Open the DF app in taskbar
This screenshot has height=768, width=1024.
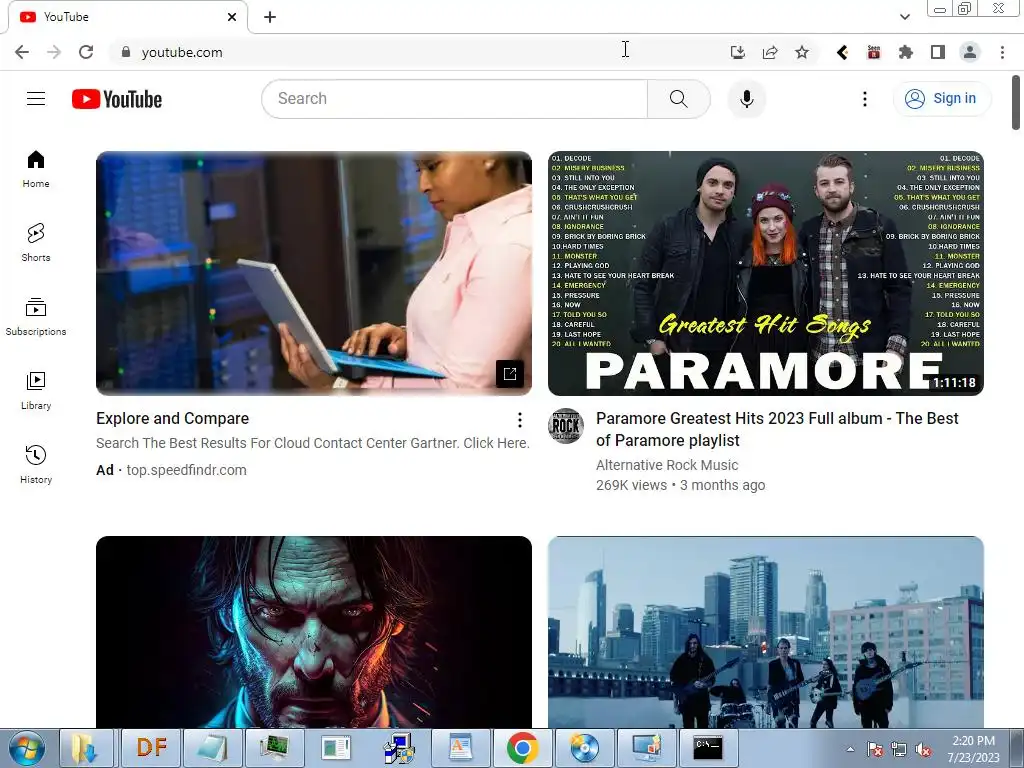(x=151, y=748)
